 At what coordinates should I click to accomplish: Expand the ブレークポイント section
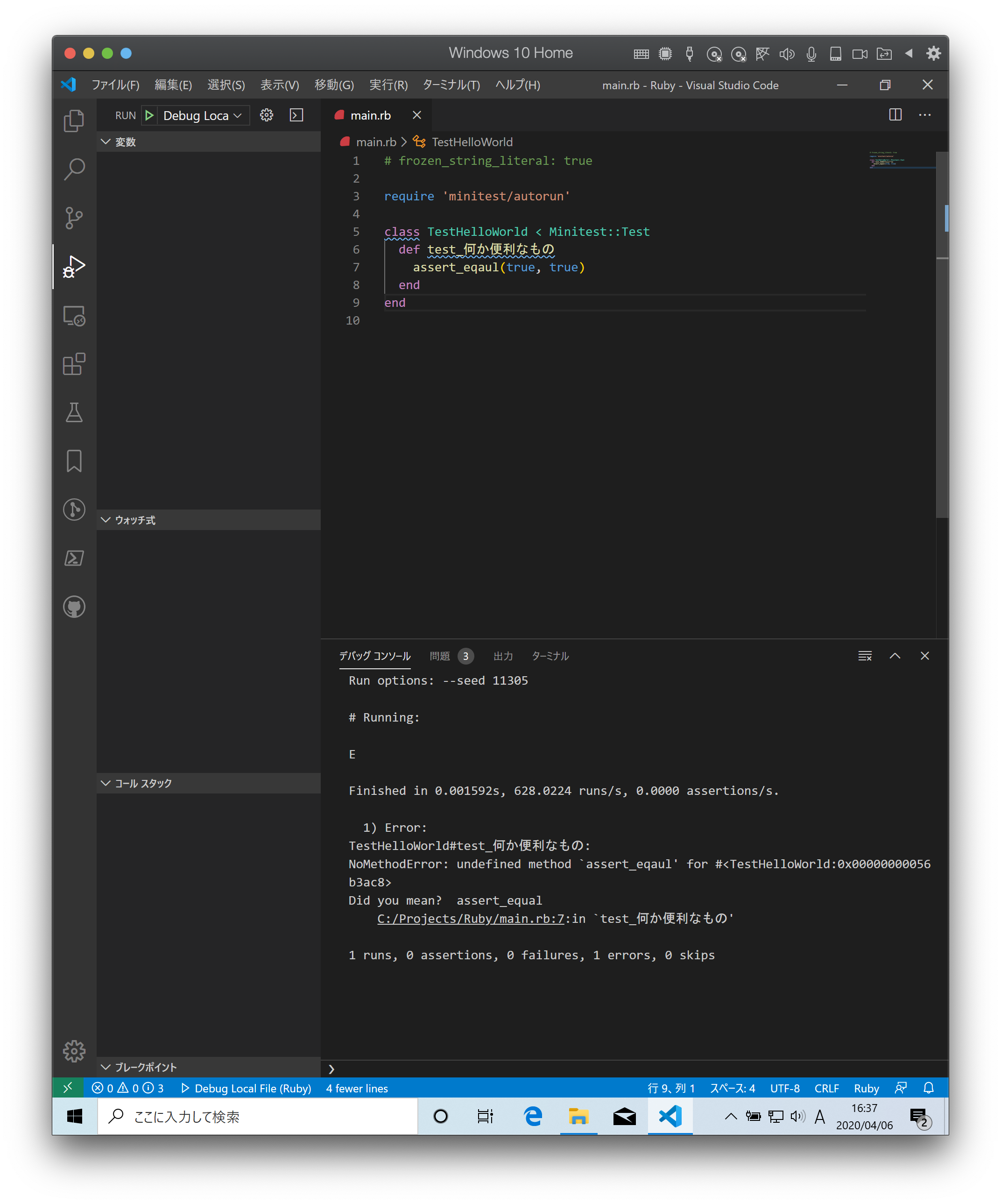[145, 1067]
